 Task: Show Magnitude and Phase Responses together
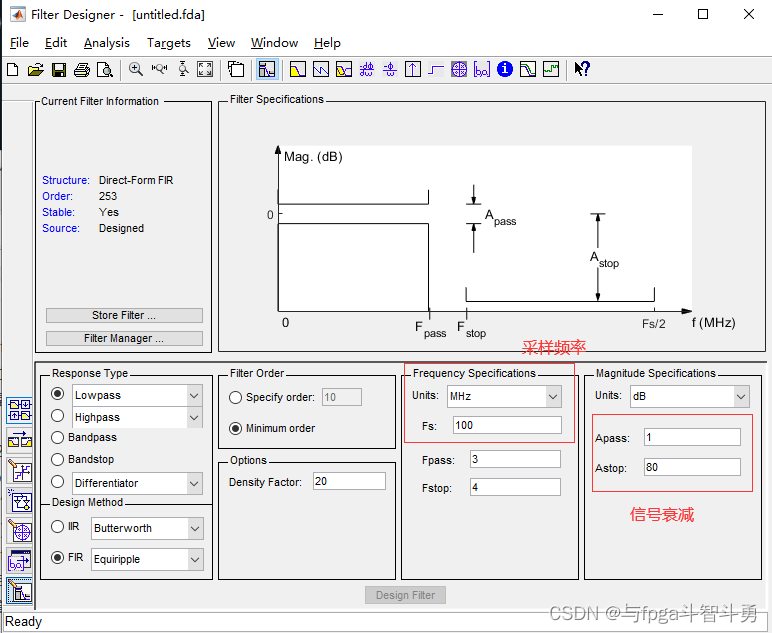pos(344,69)
